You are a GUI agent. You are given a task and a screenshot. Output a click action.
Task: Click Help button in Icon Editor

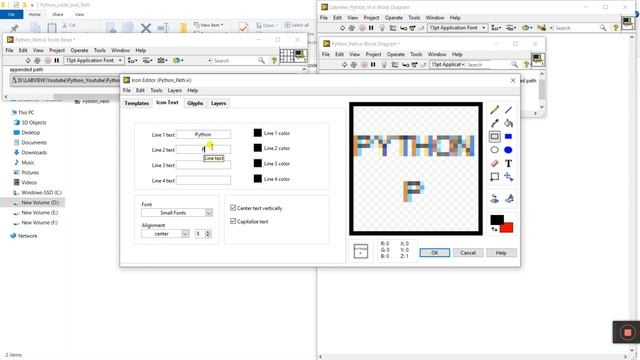[501, 253]
